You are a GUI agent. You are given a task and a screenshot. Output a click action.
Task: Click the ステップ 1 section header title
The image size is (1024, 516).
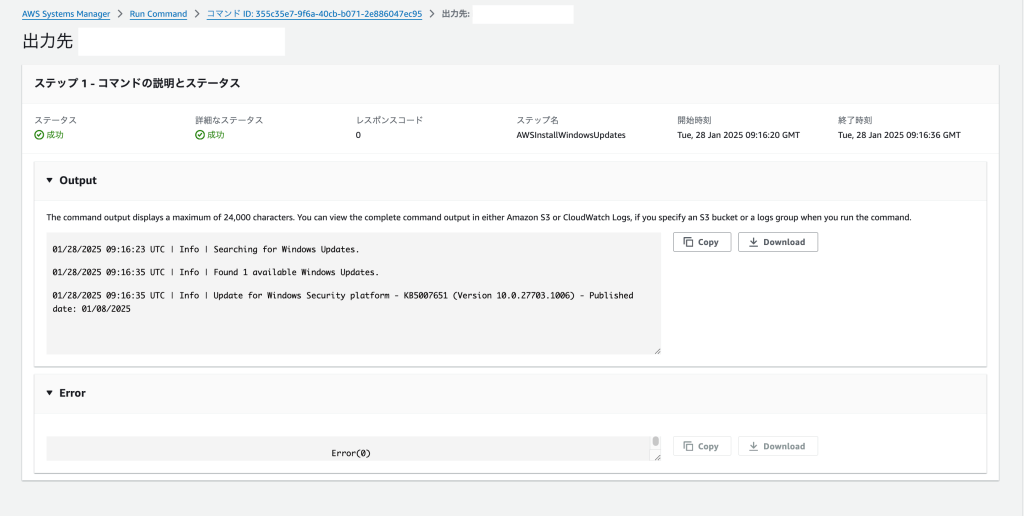(137, 83)
